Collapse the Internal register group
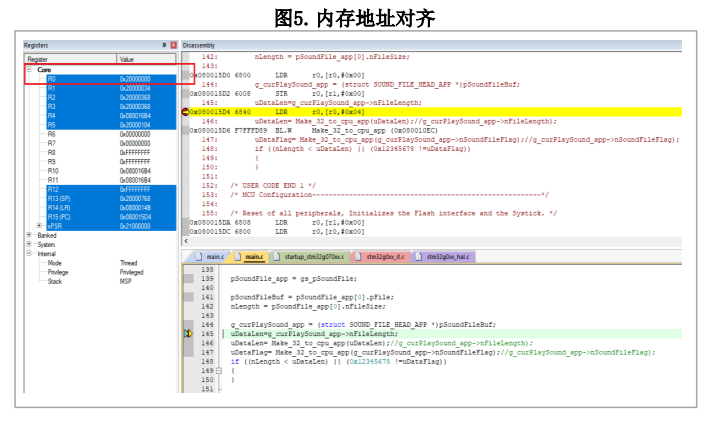Image resolution: width=716 pixels, height=421 pixels. [x=29, y=253]
